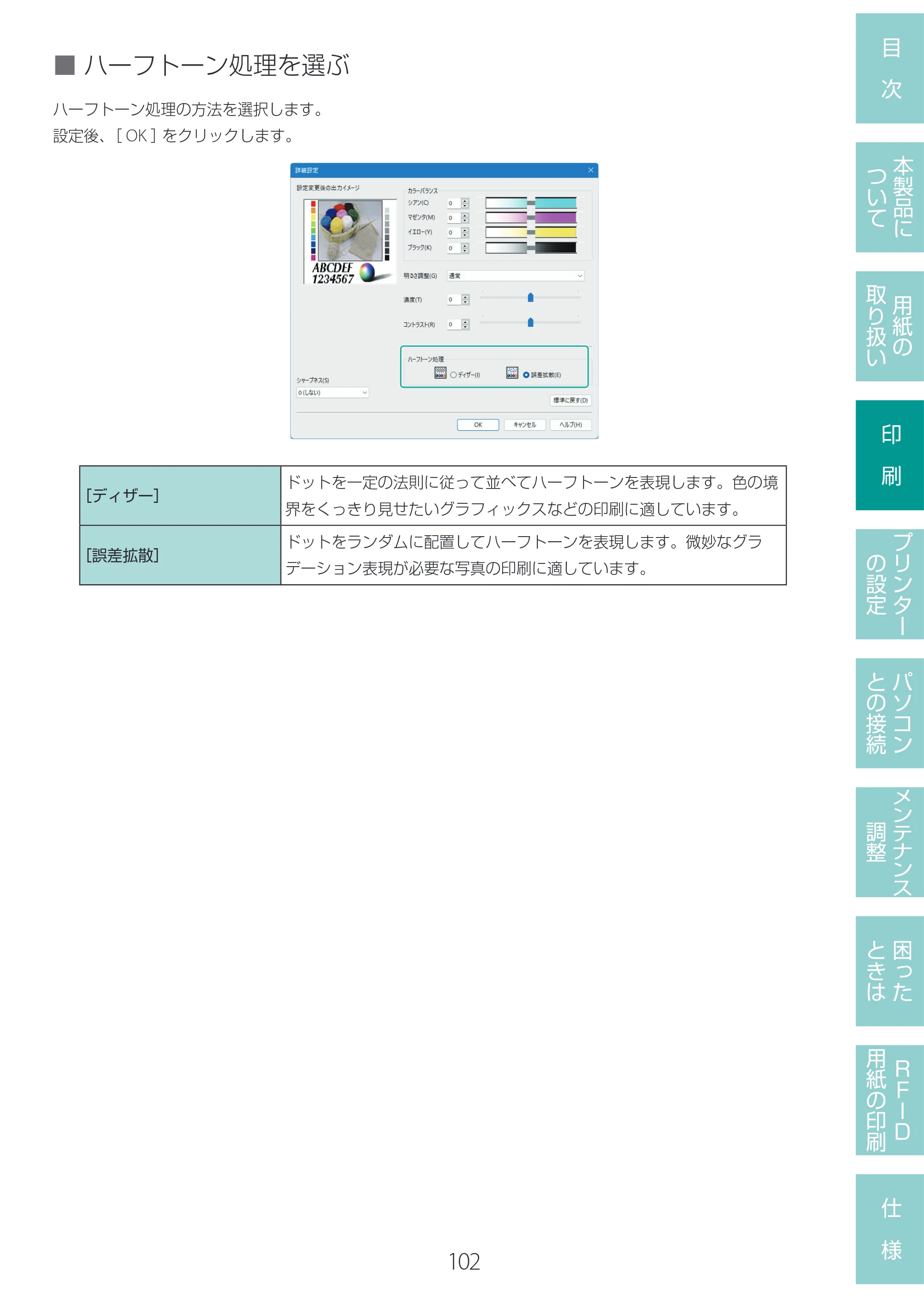This screenshot has width=924, height=1308.
Task: Click the [ディザー] table cell
Action: pyautogui.click(x=180, y=495)
